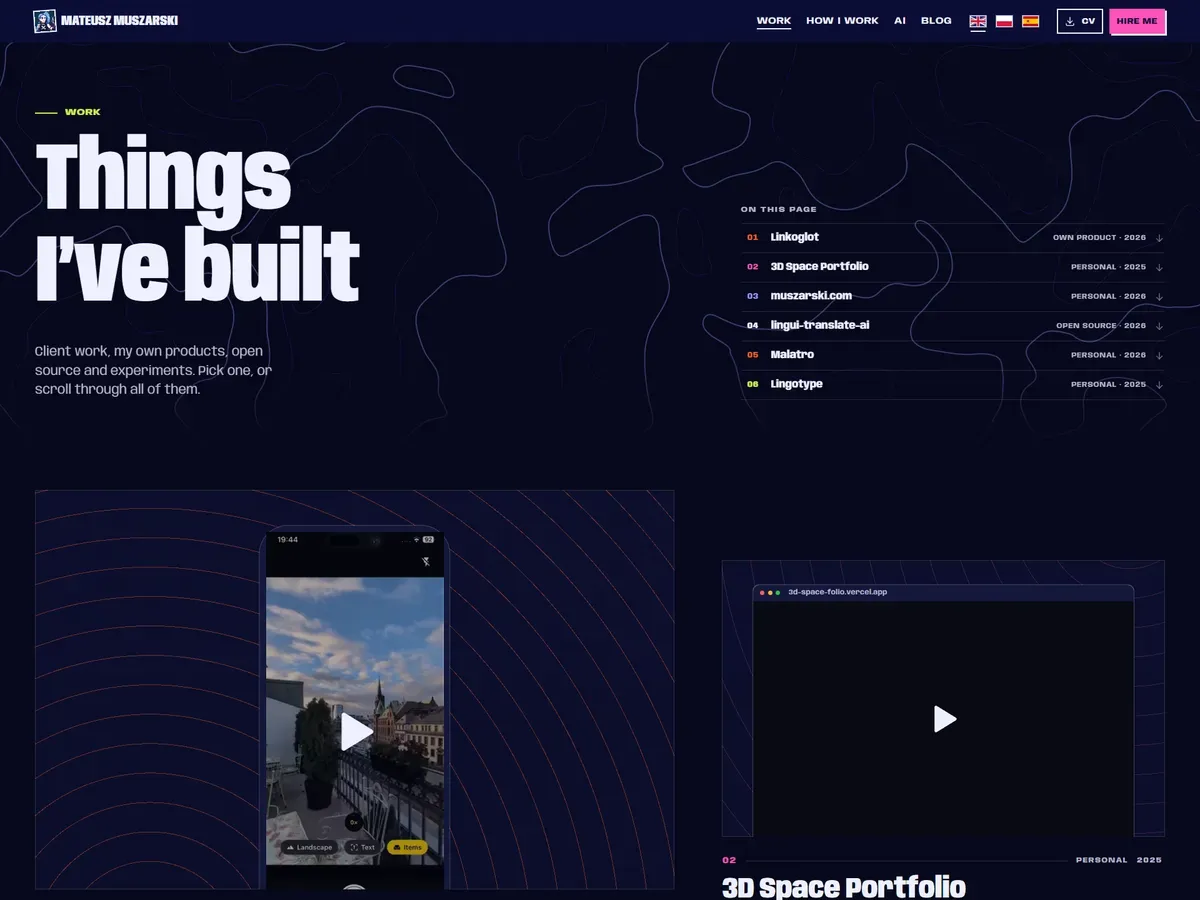Click the "OWN PRODUCT · 2026" label
The image size is (1200, 900).
click(x=1099, y=238)
